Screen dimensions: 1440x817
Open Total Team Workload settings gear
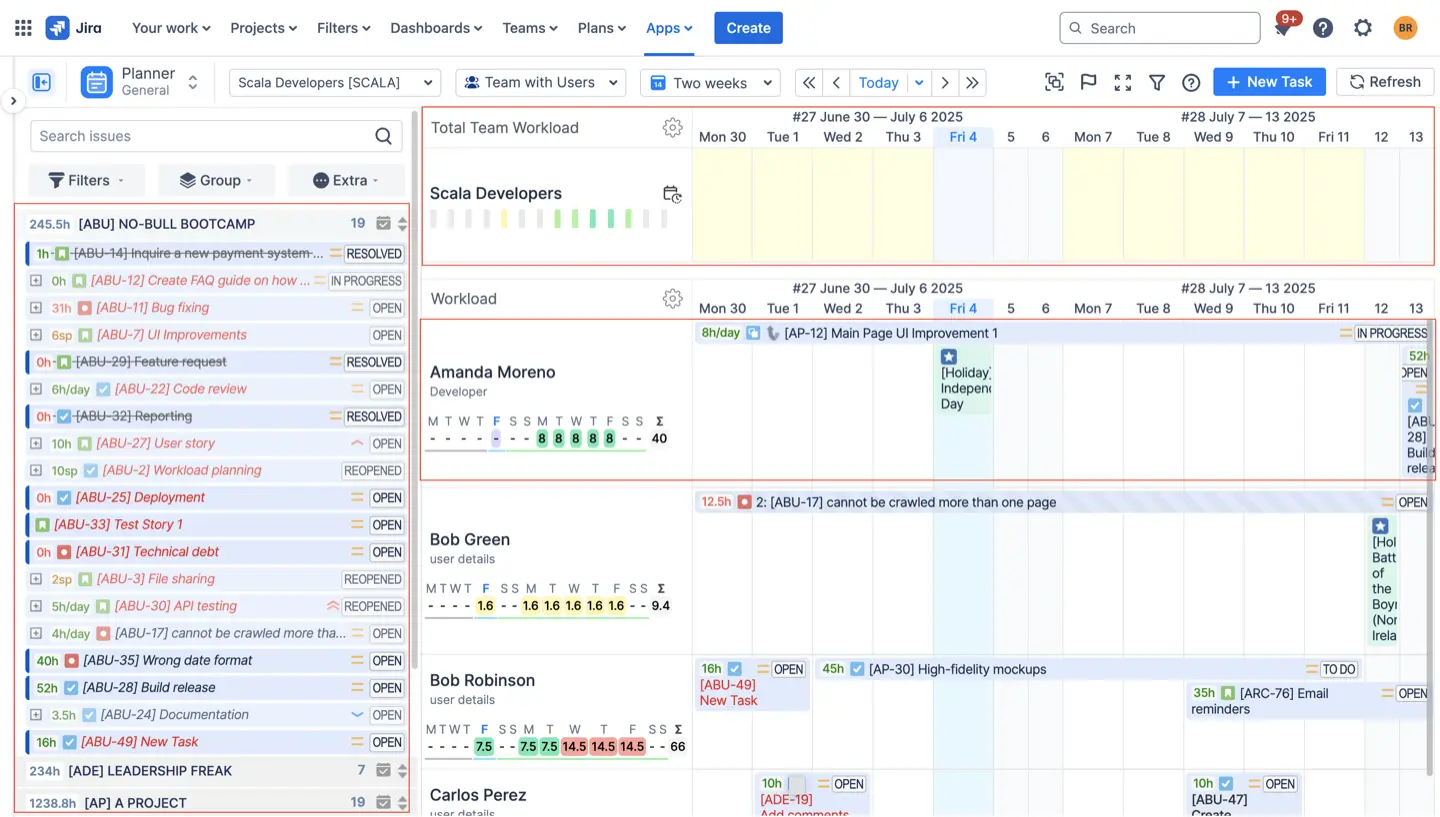673,128
